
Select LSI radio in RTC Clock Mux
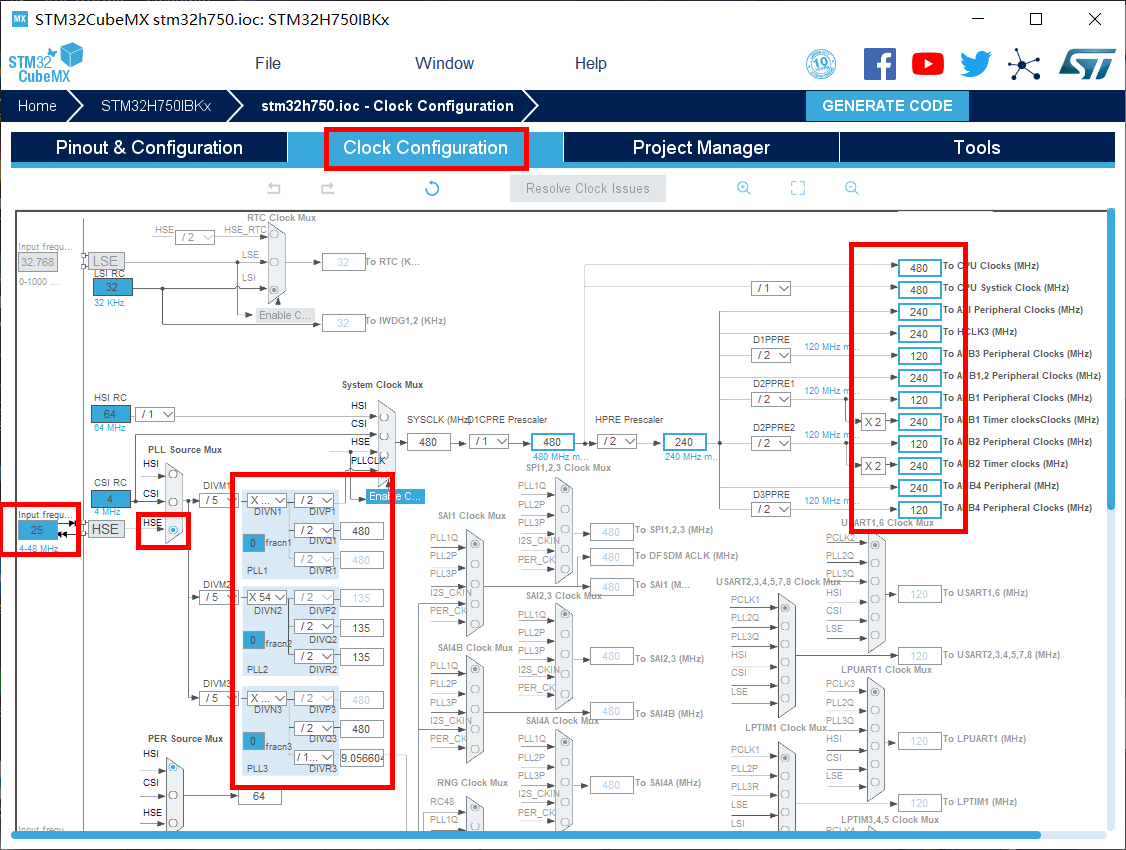(274, 290)
